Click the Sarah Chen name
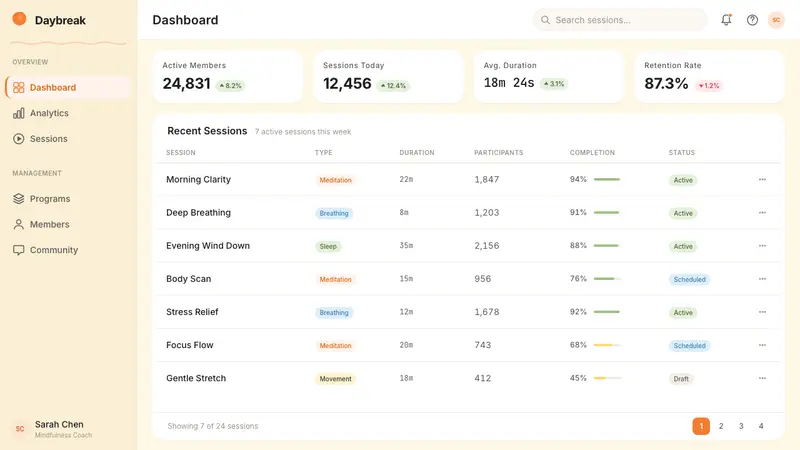Image resolution: width=800 pixels, height=450 pixels. pos(59,424)
